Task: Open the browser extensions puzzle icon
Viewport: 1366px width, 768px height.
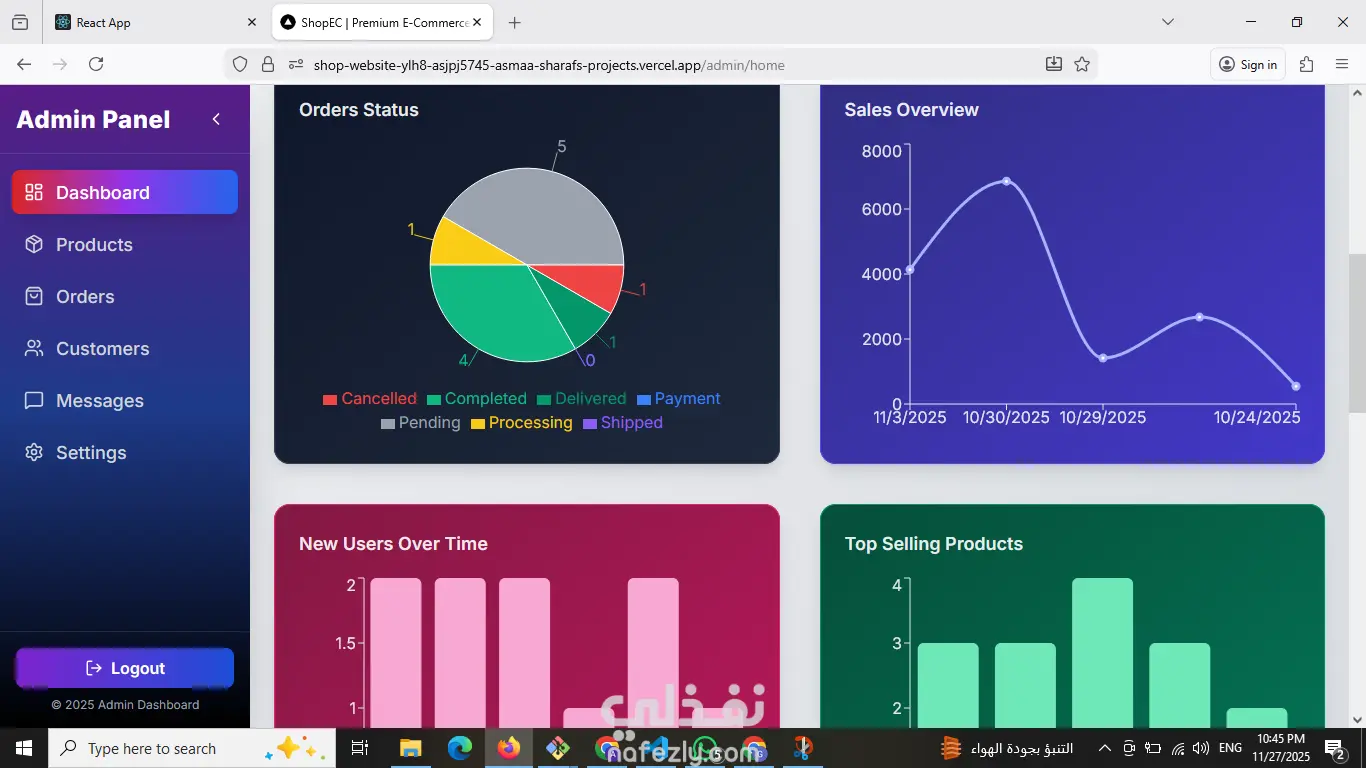Action: click(1306, 64)
